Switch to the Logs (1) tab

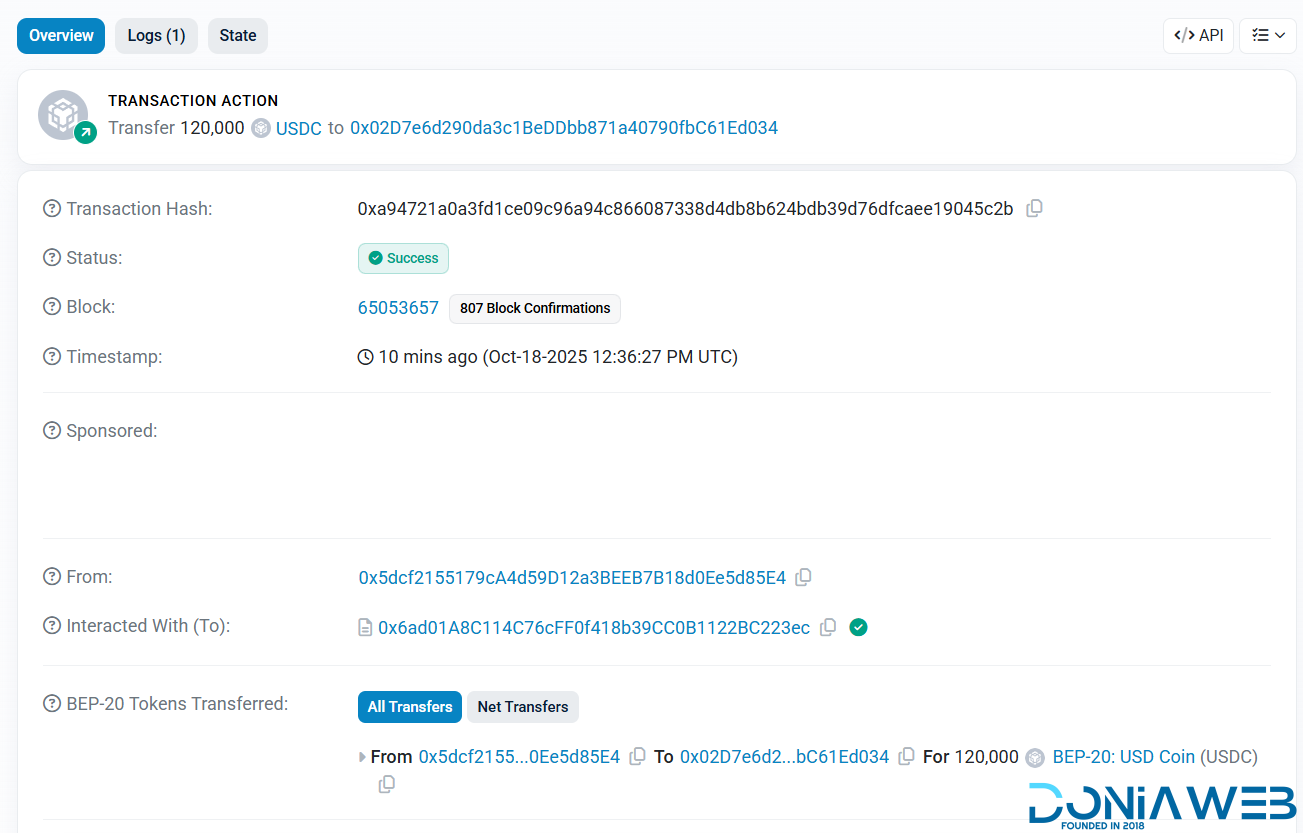tap(156, 36)
